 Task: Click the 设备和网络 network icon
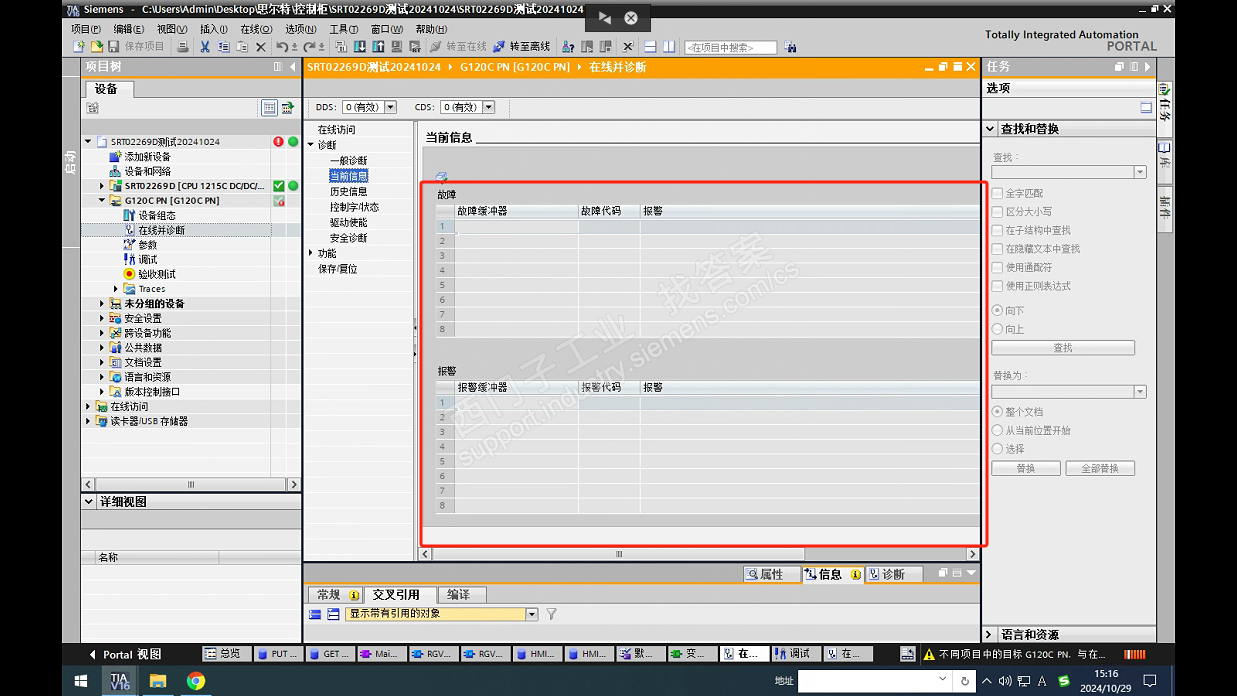point(115,171)
